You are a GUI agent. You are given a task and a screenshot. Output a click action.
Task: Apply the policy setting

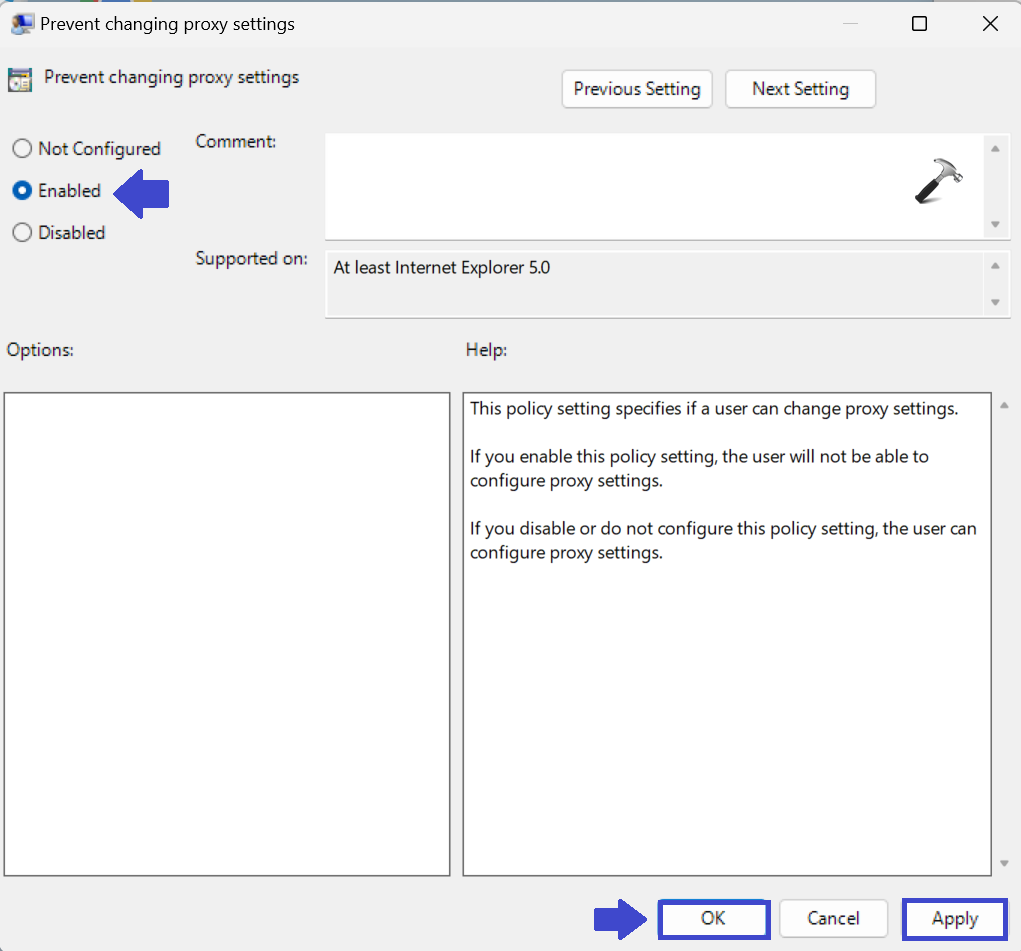(954, 919)
